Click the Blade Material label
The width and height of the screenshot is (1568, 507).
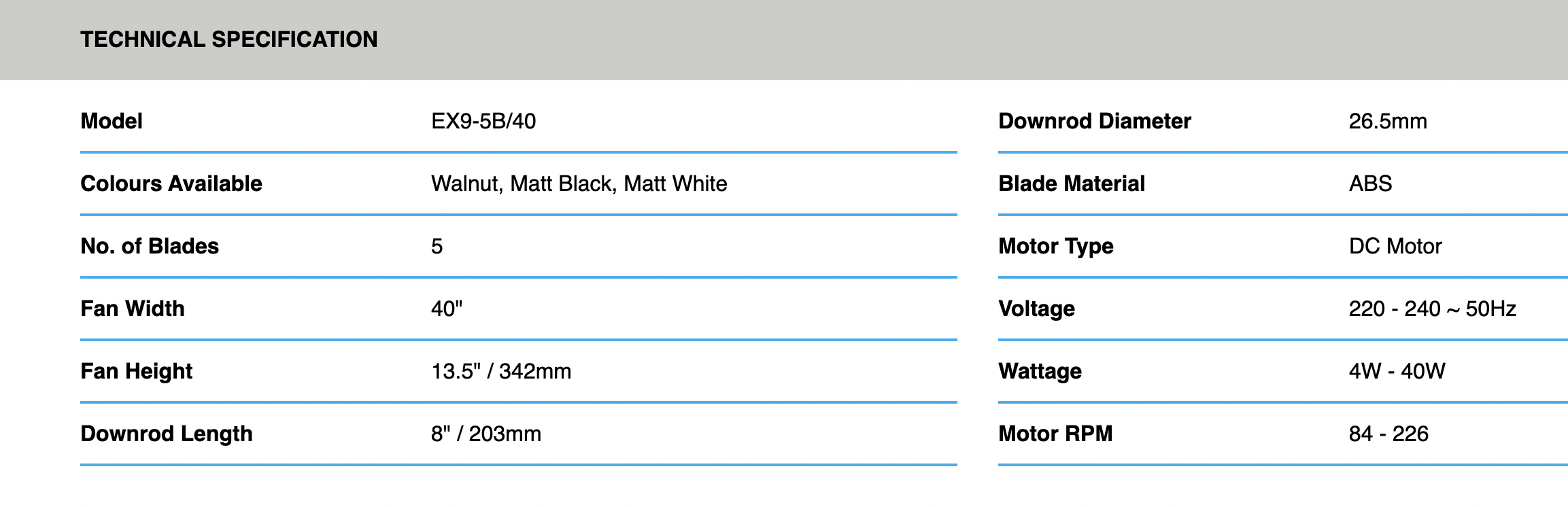click(1072, 184)
